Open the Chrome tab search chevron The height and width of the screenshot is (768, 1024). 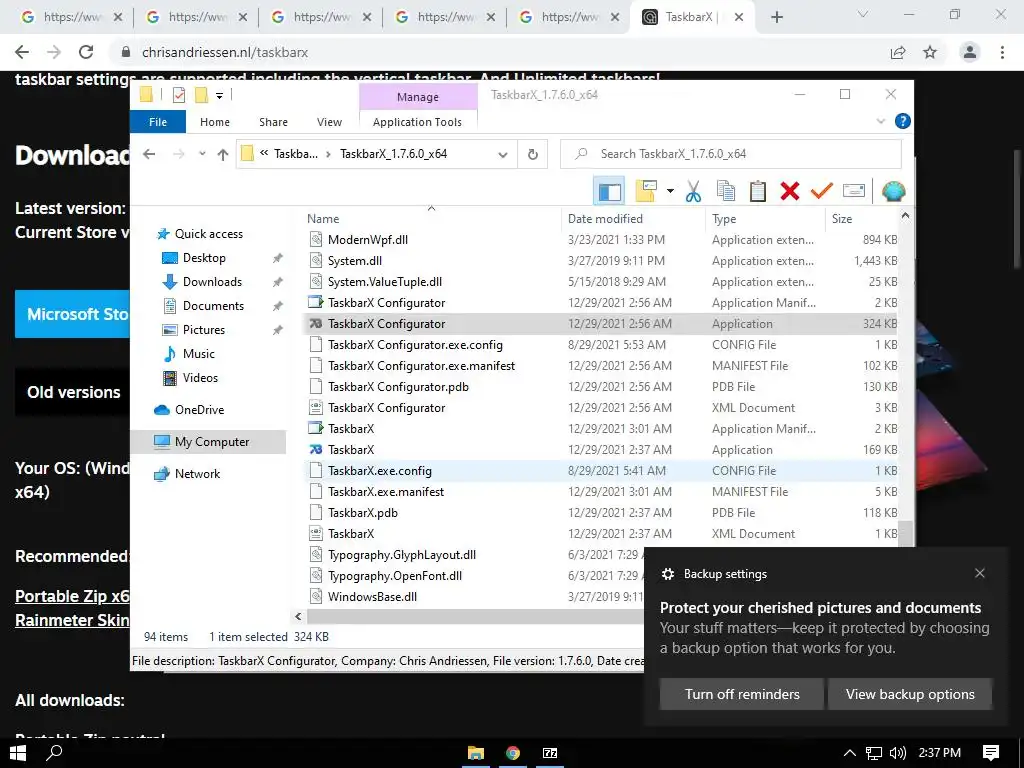pos(863,14)
